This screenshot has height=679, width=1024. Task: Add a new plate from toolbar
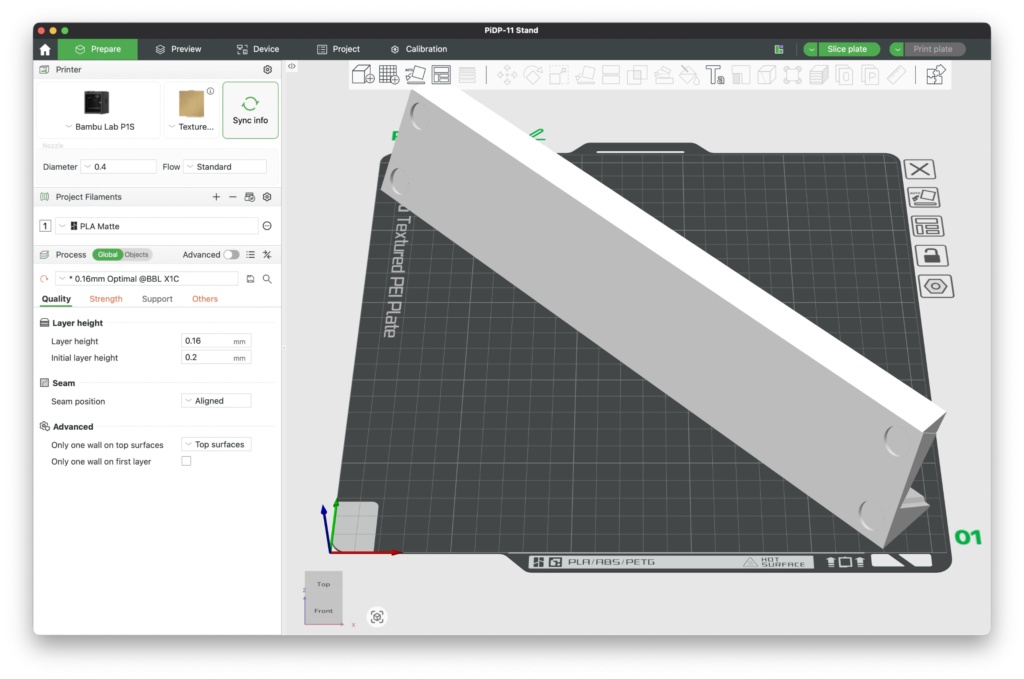pos(389,74)
